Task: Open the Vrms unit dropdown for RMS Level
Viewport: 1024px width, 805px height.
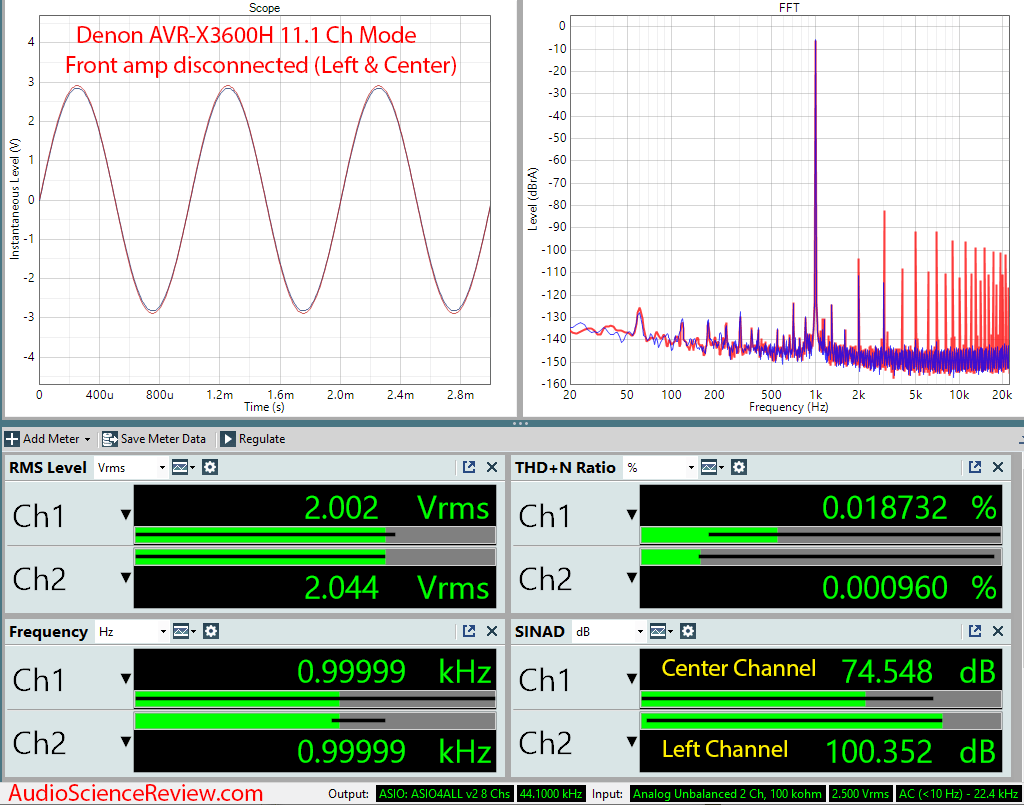Action: coord(131,467)
